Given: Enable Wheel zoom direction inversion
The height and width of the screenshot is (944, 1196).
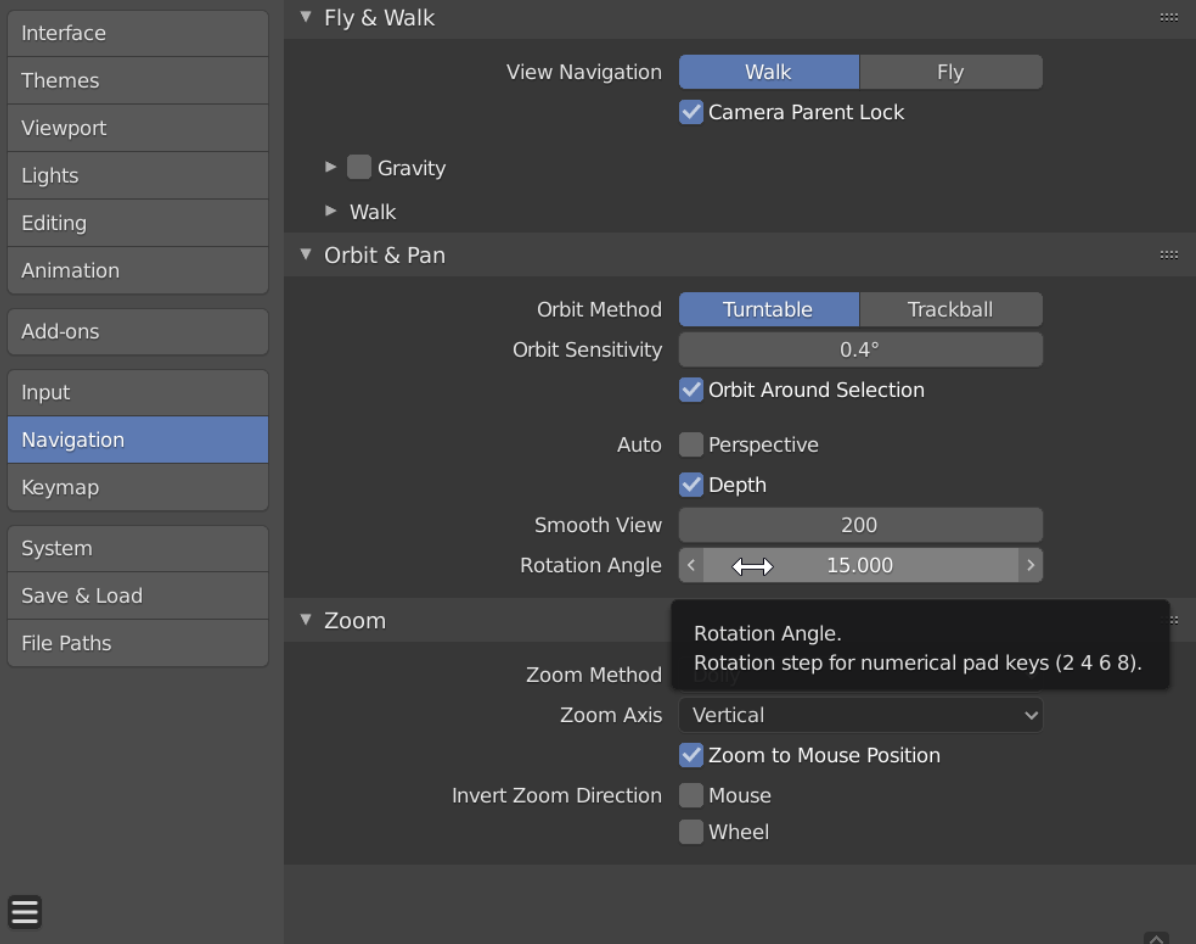Looking at the screenshot, I should (x=691, y=831).
